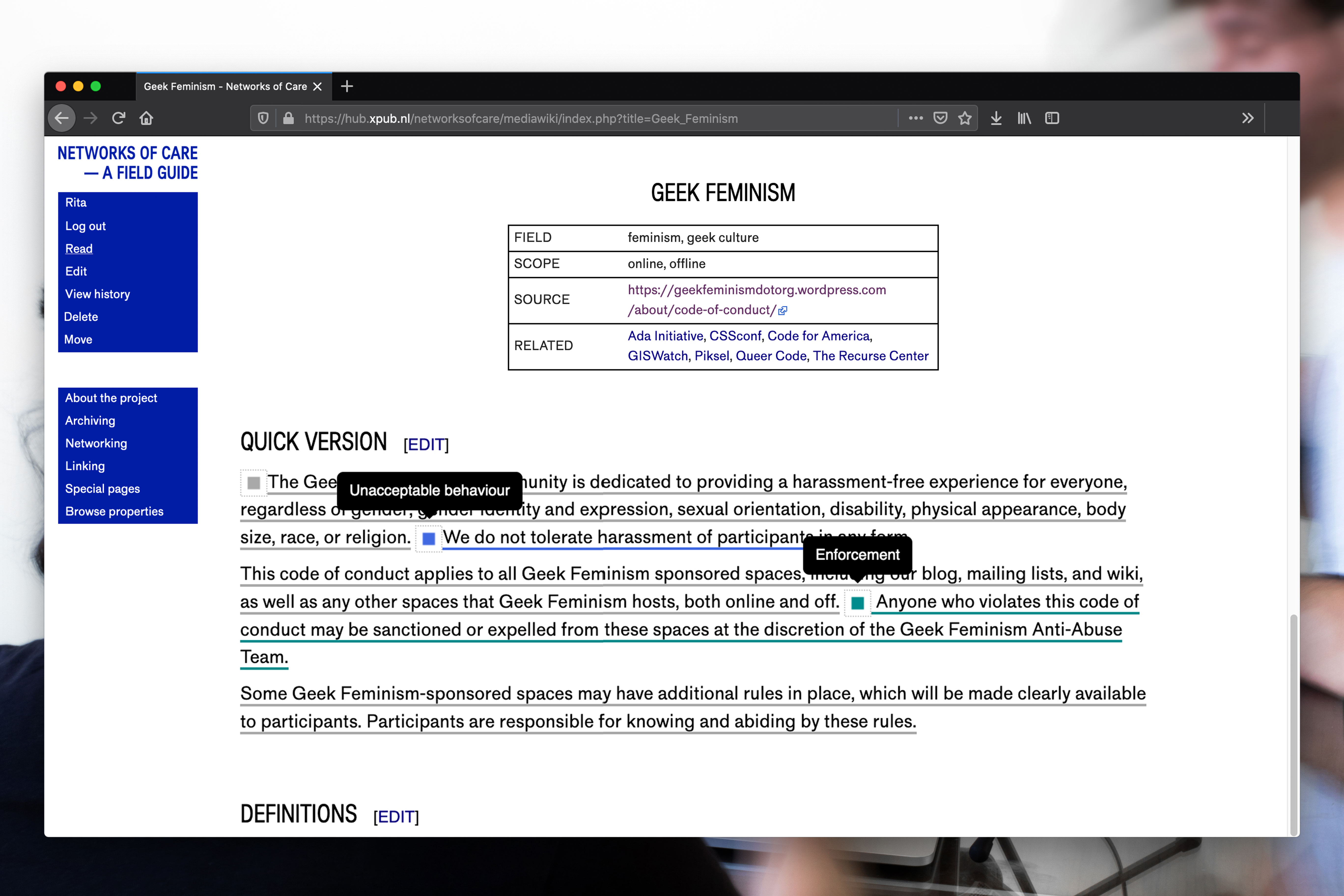Go back using the browser back arrow
The width and height of the screenshot is (1344, 896).
(x=62, y=118)
